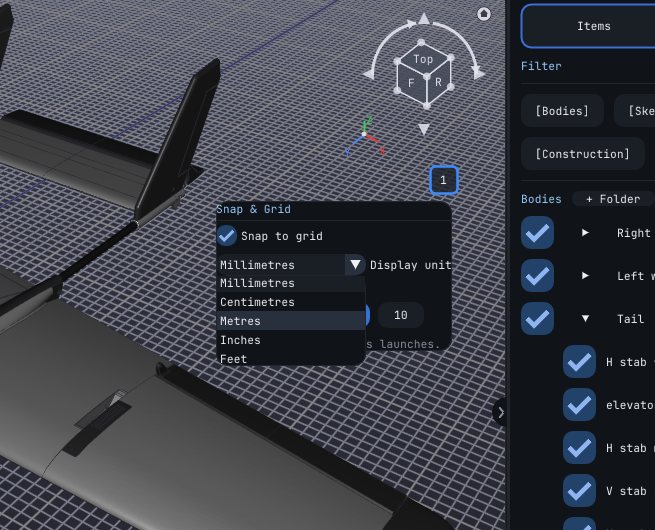The width and height of the screenshot is (655, 530).
Task: Toggle visibility of the elevator body
Action: click(579, 405)
